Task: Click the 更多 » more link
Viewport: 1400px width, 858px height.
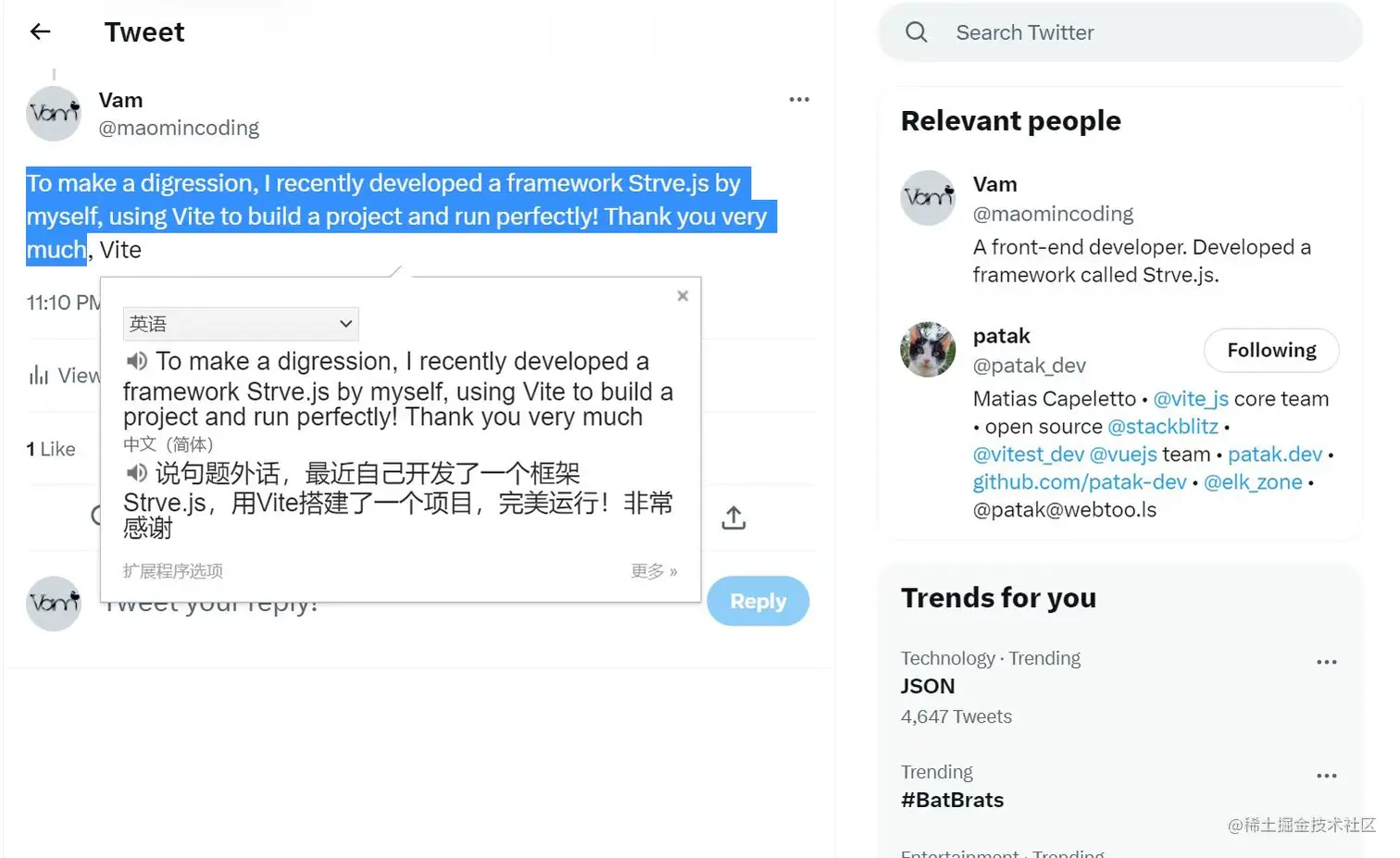Action: click(x=654, y=571)
